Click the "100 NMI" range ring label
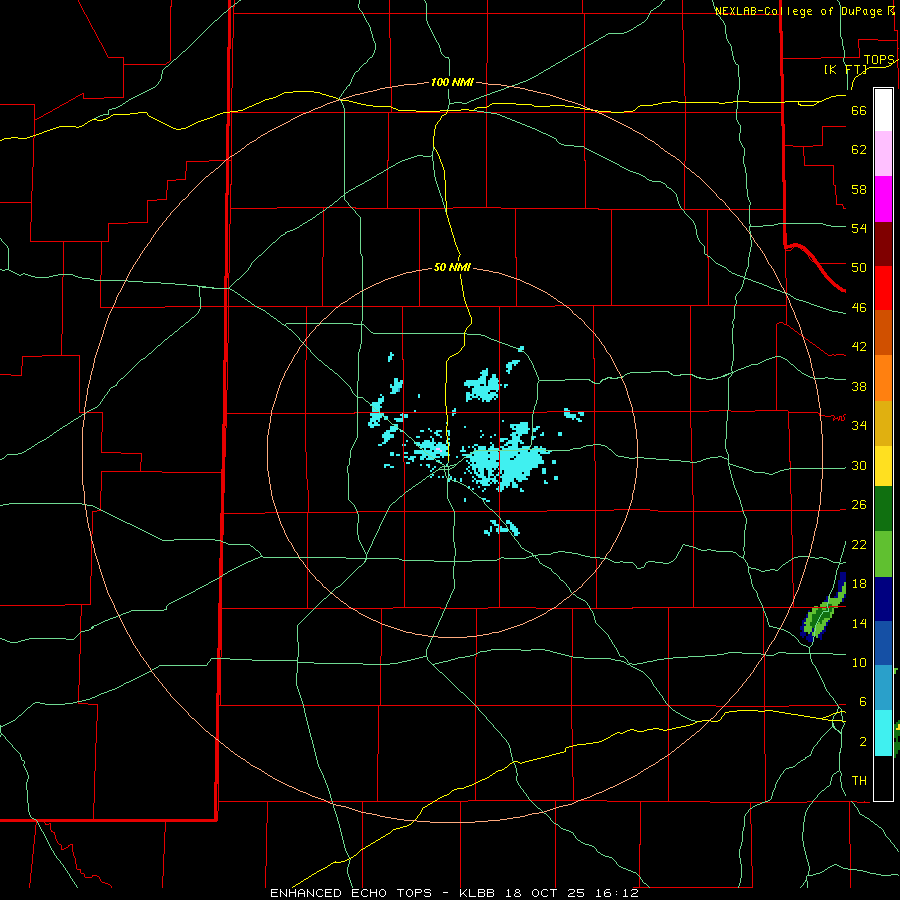This screenshot has width=900, height=900. [x=452, y=82]
